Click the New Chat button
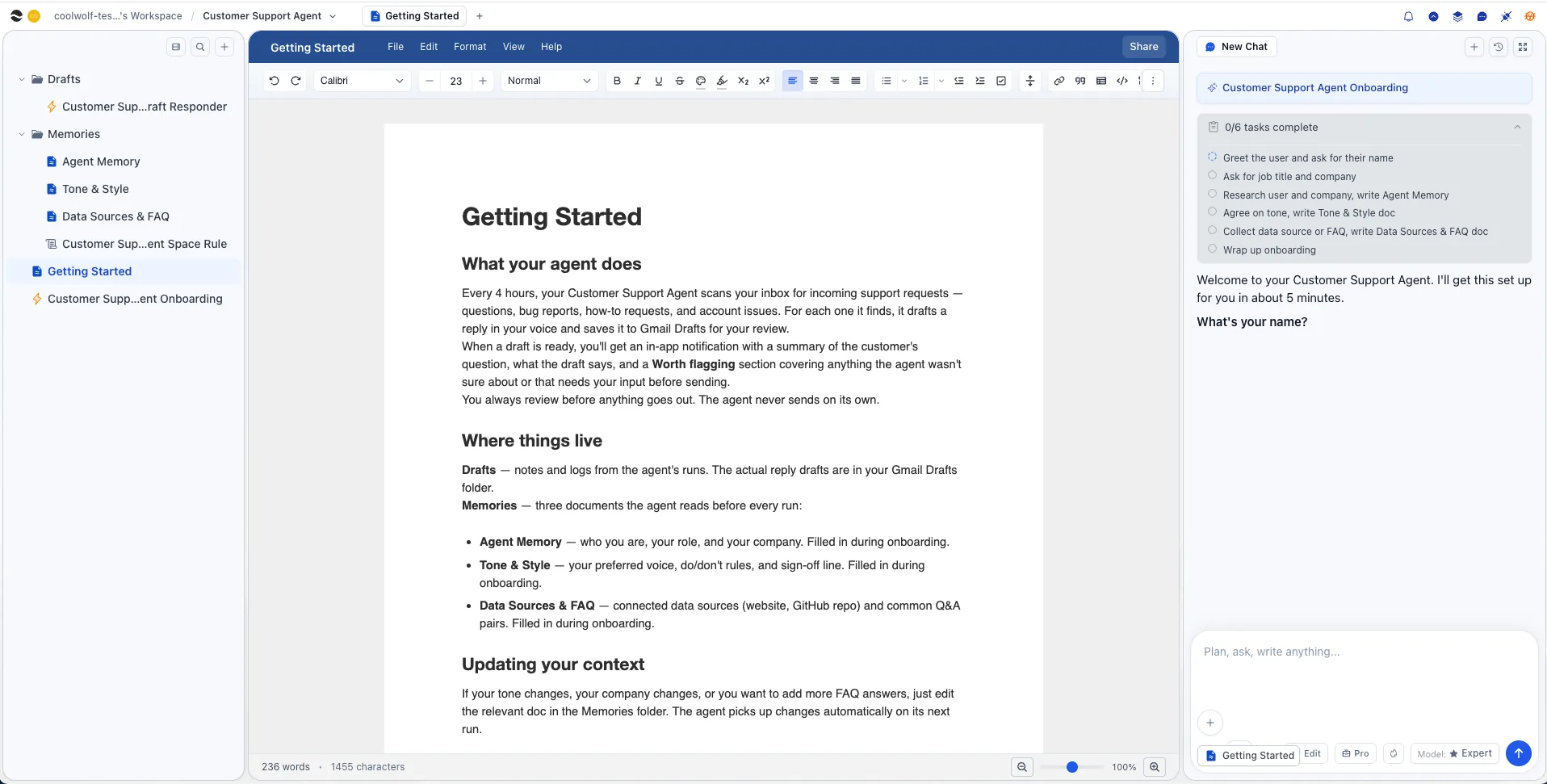 click(x=1236, y=47)
